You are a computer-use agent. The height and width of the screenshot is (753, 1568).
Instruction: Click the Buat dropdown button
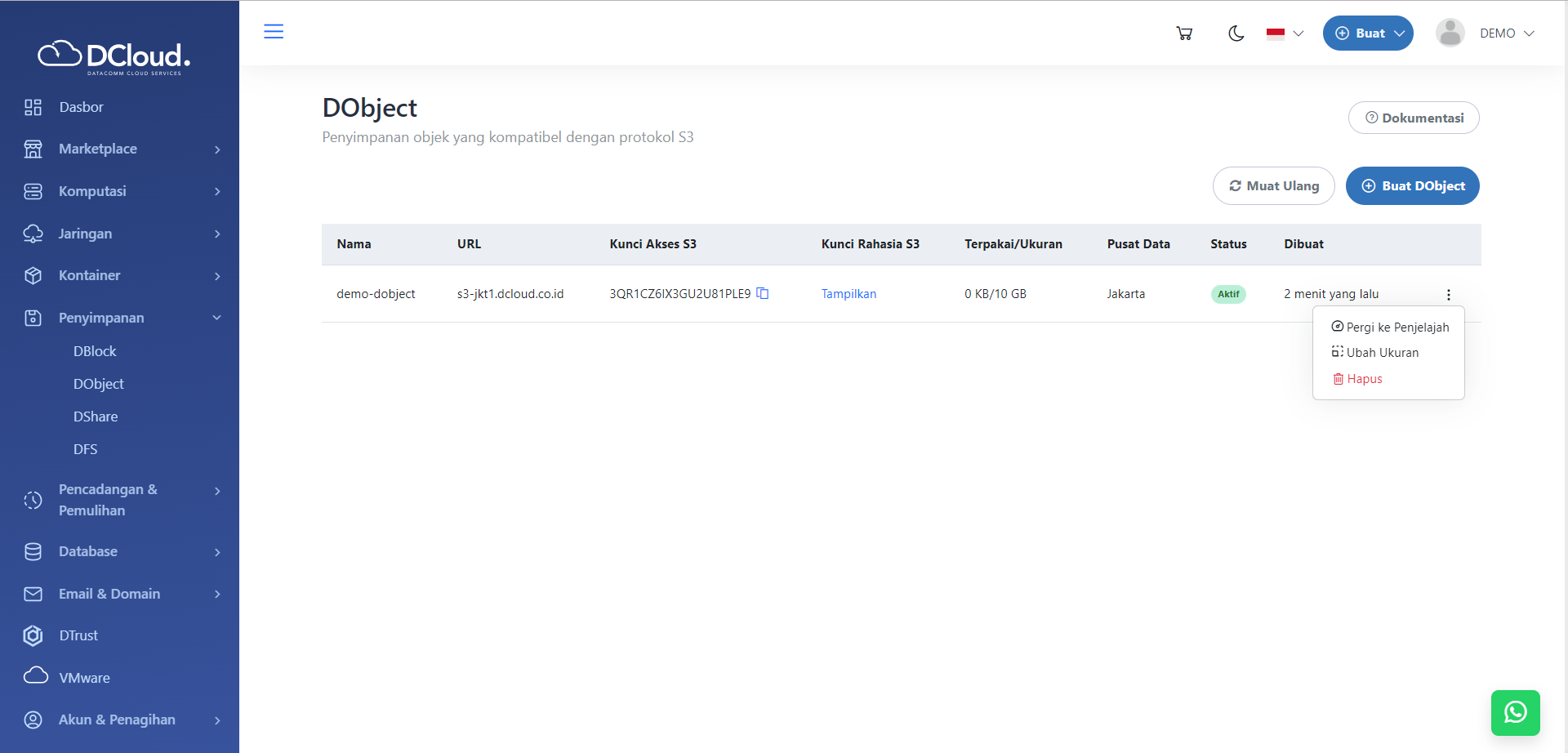coord(1368,33)
